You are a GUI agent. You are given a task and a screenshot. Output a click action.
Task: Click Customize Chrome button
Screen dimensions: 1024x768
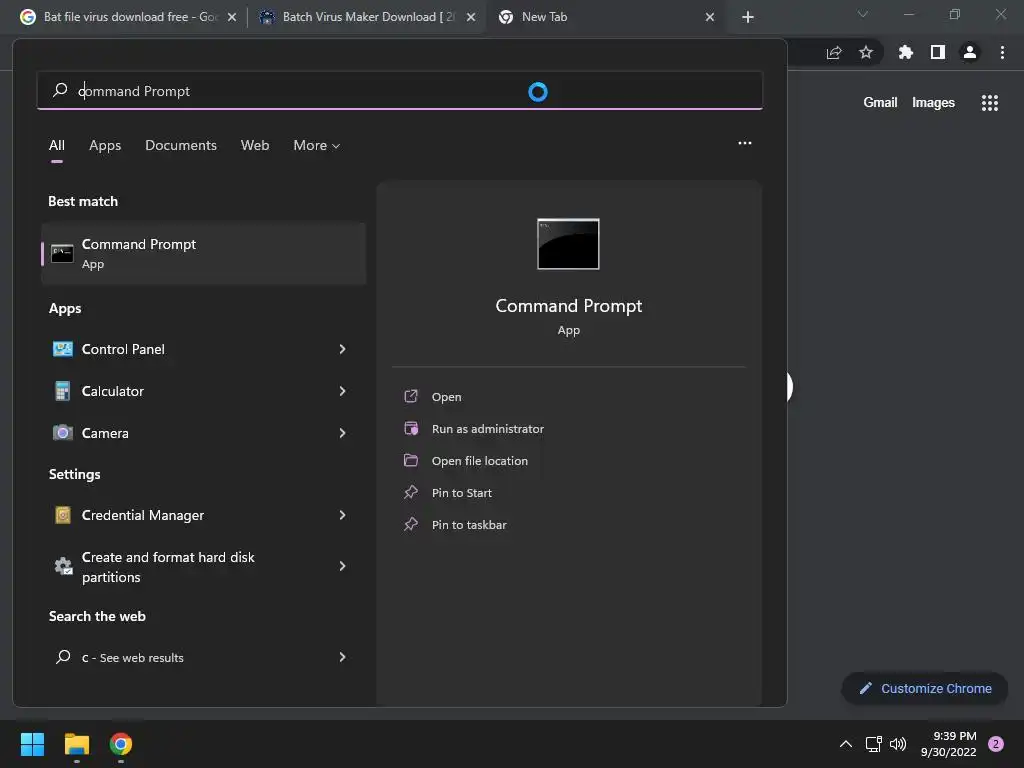coord(925,688)
